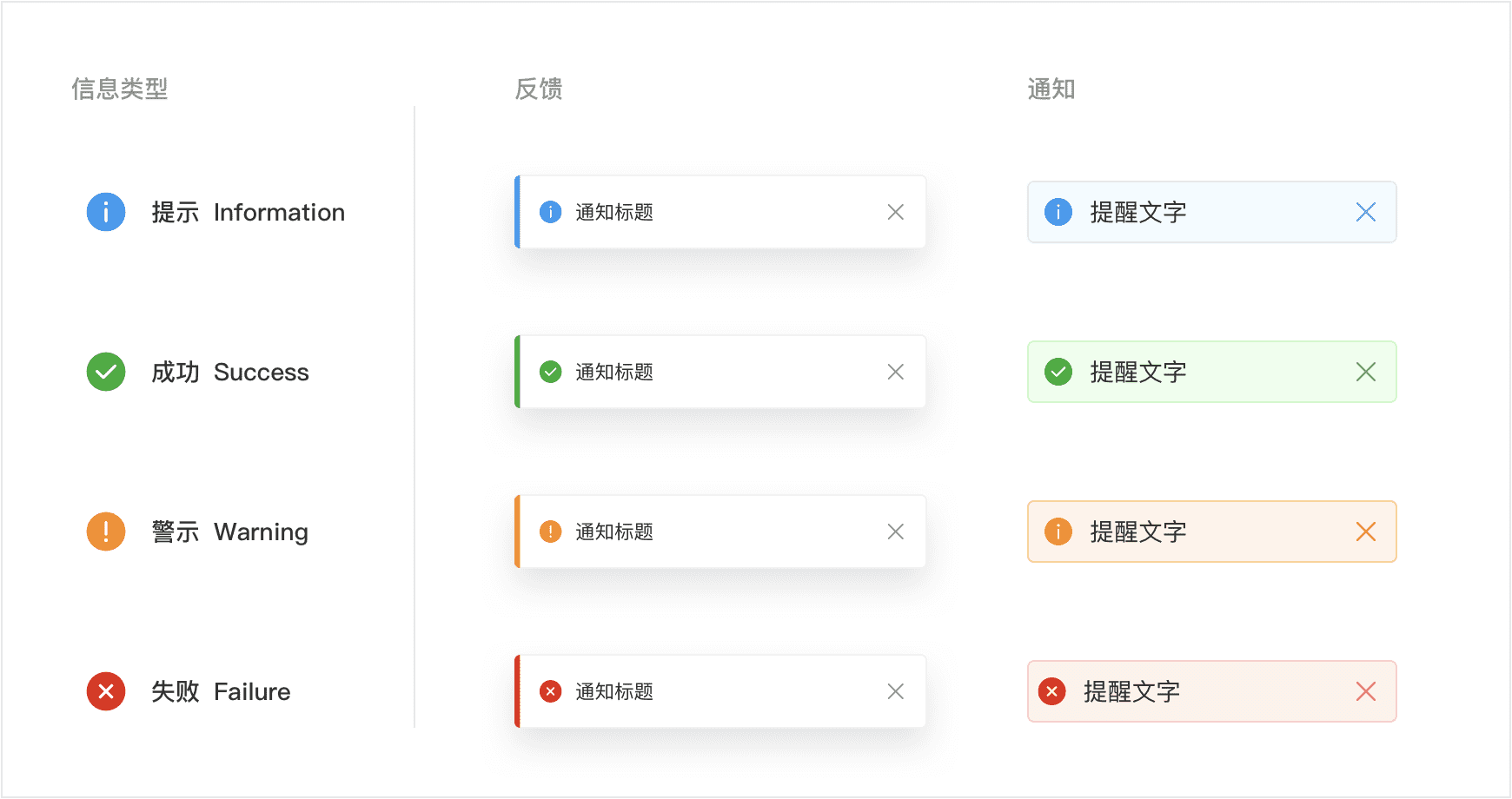
Task: Click the check icon in green 提醒文字 alert
Action: tap(1058, 372)
